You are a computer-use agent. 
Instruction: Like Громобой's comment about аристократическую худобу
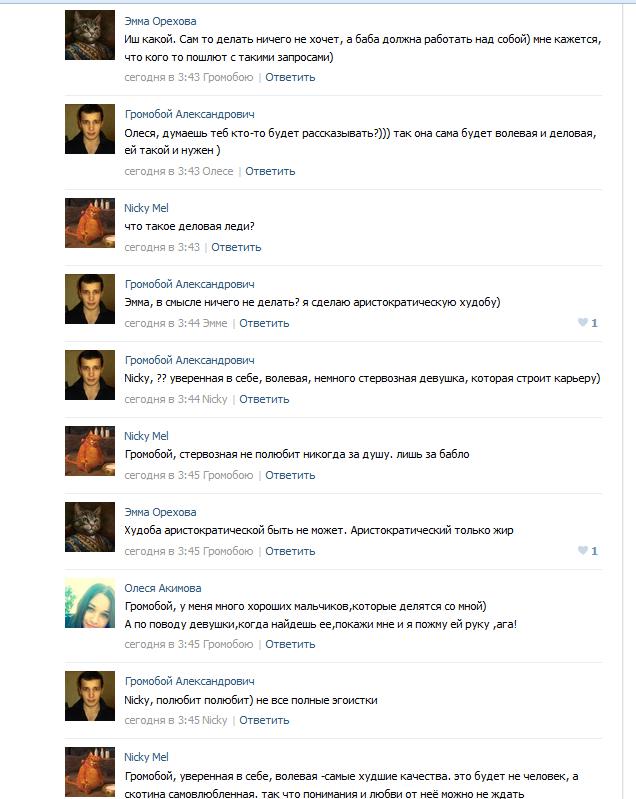point(581,323)
